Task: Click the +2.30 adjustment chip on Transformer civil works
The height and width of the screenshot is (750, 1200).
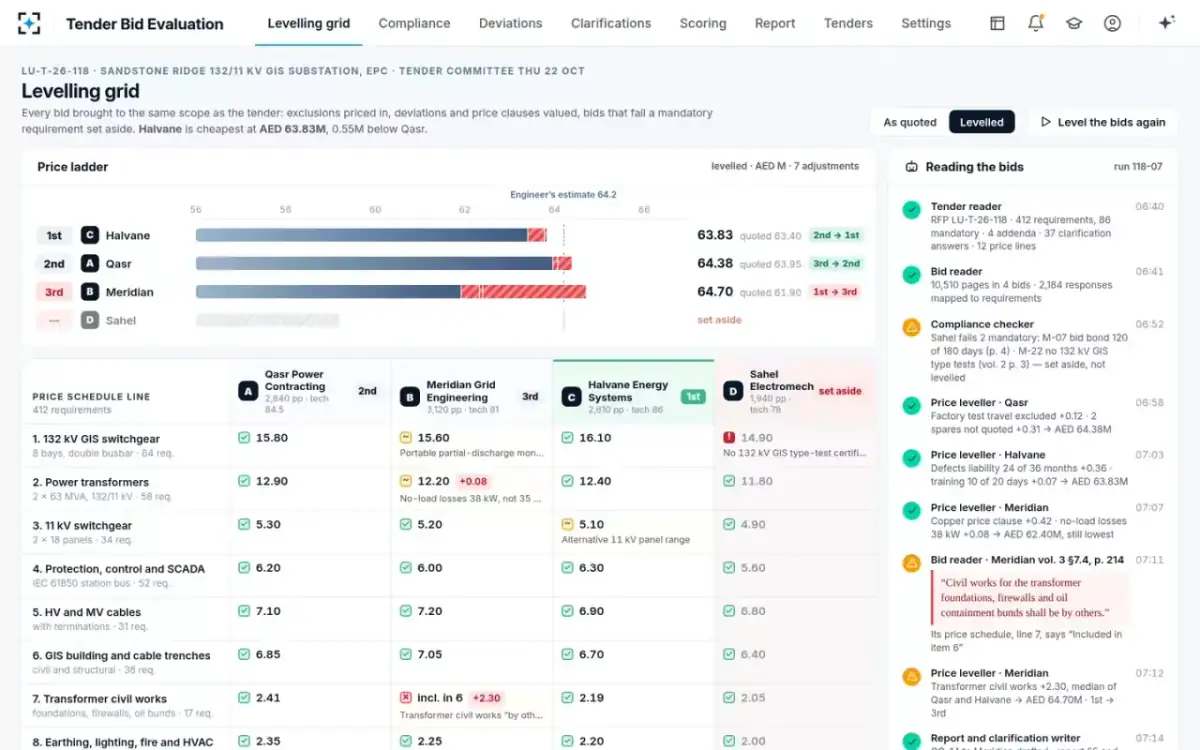Action: tap(487, 698)
